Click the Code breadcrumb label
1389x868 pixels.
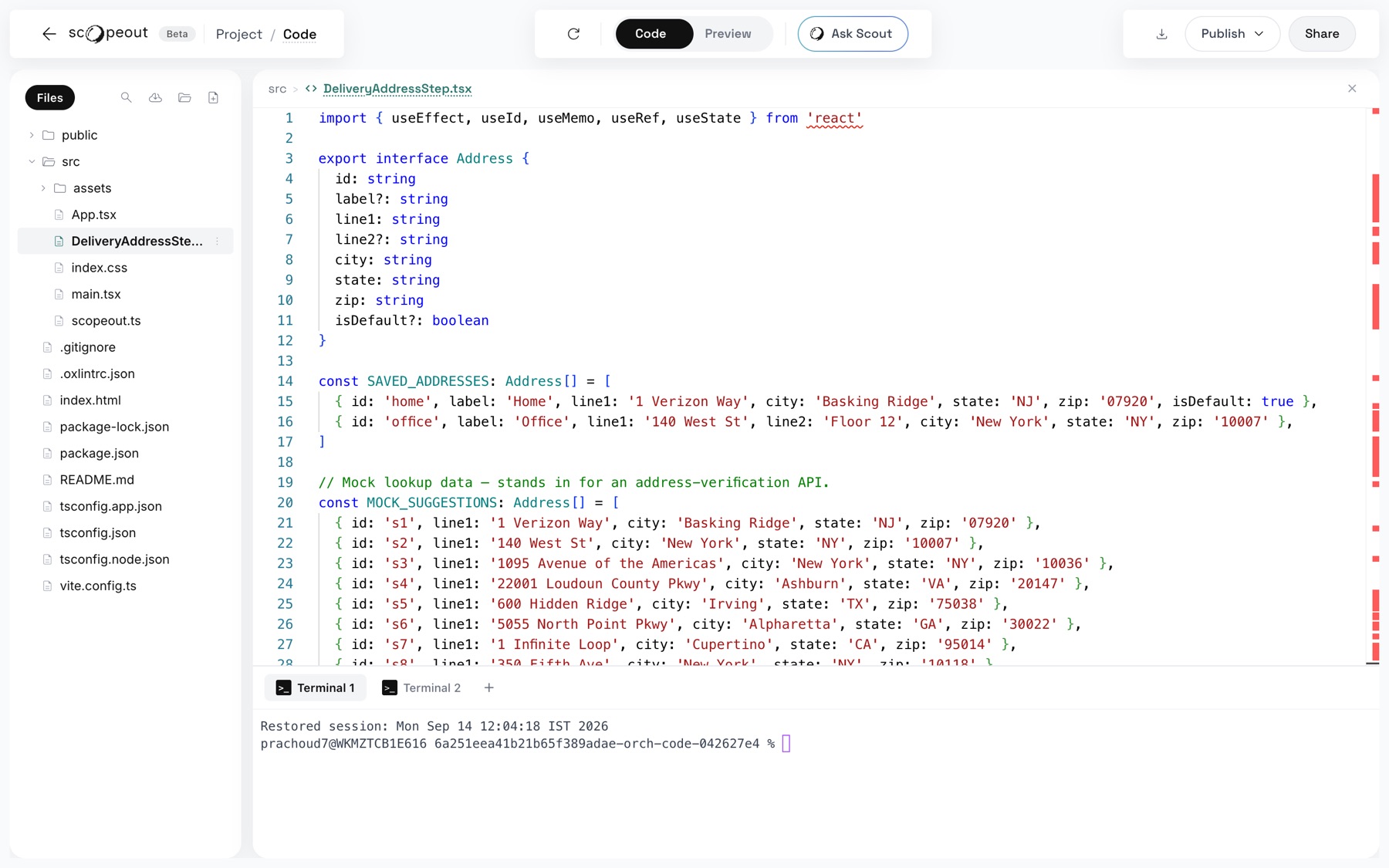coord(299,34)
